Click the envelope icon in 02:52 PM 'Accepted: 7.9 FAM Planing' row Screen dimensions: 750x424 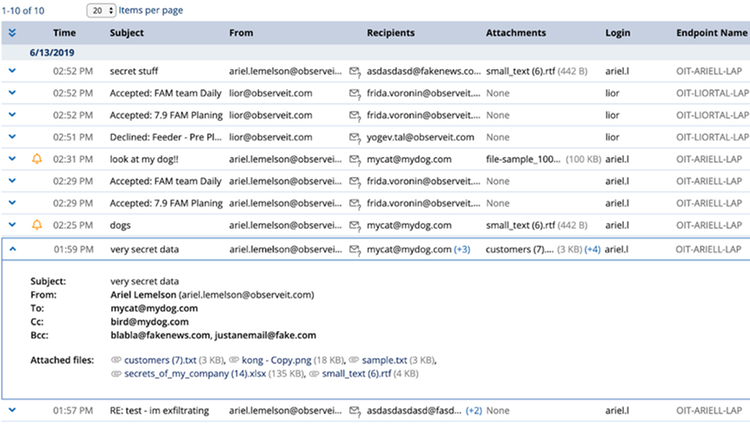354,116
